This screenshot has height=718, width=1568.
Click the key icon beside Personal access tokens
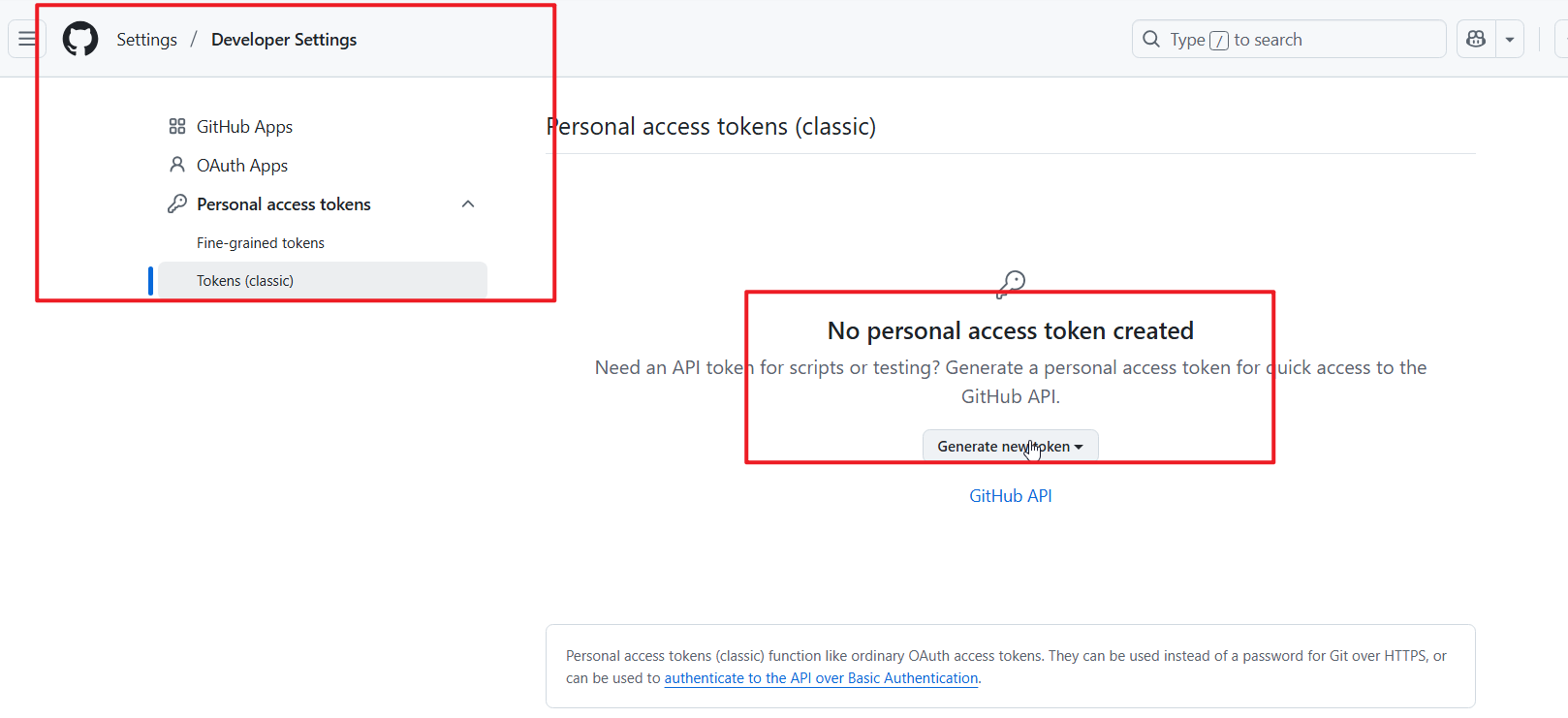pos(177,204)
